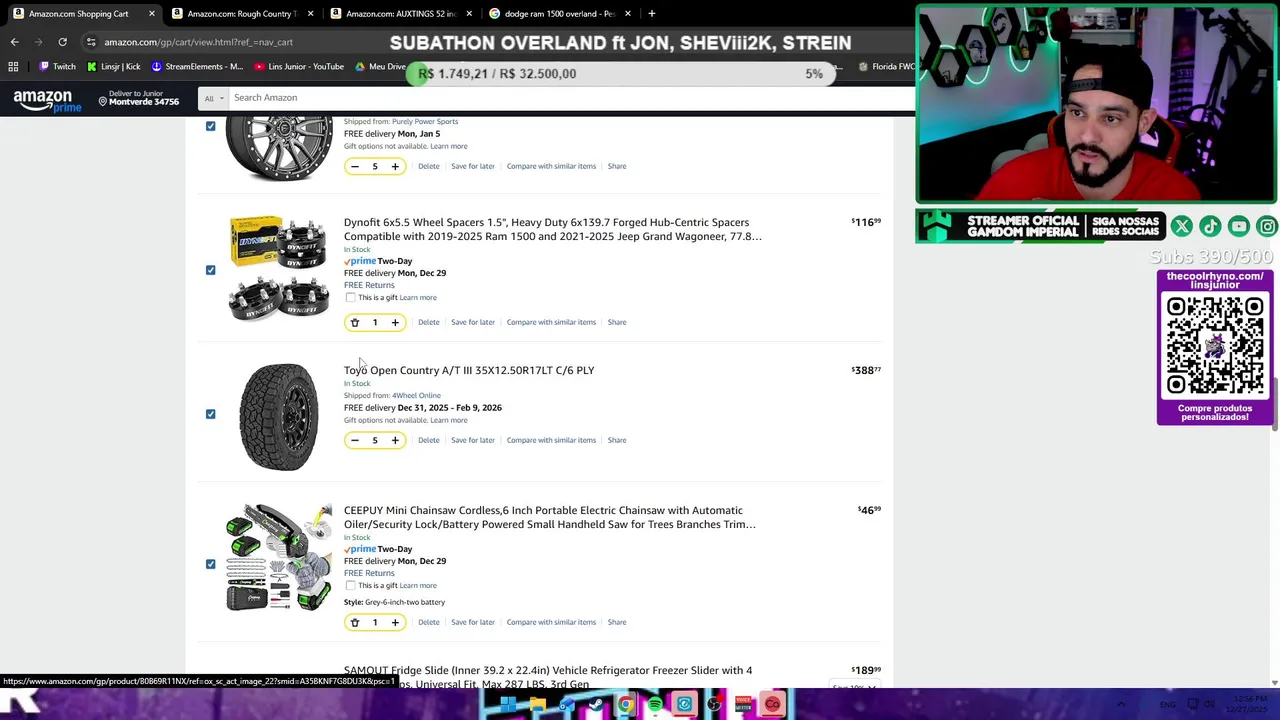
Task: Tick 'This is a gift' for CEEPUY Chainsaw
Action: pos(350,585)
